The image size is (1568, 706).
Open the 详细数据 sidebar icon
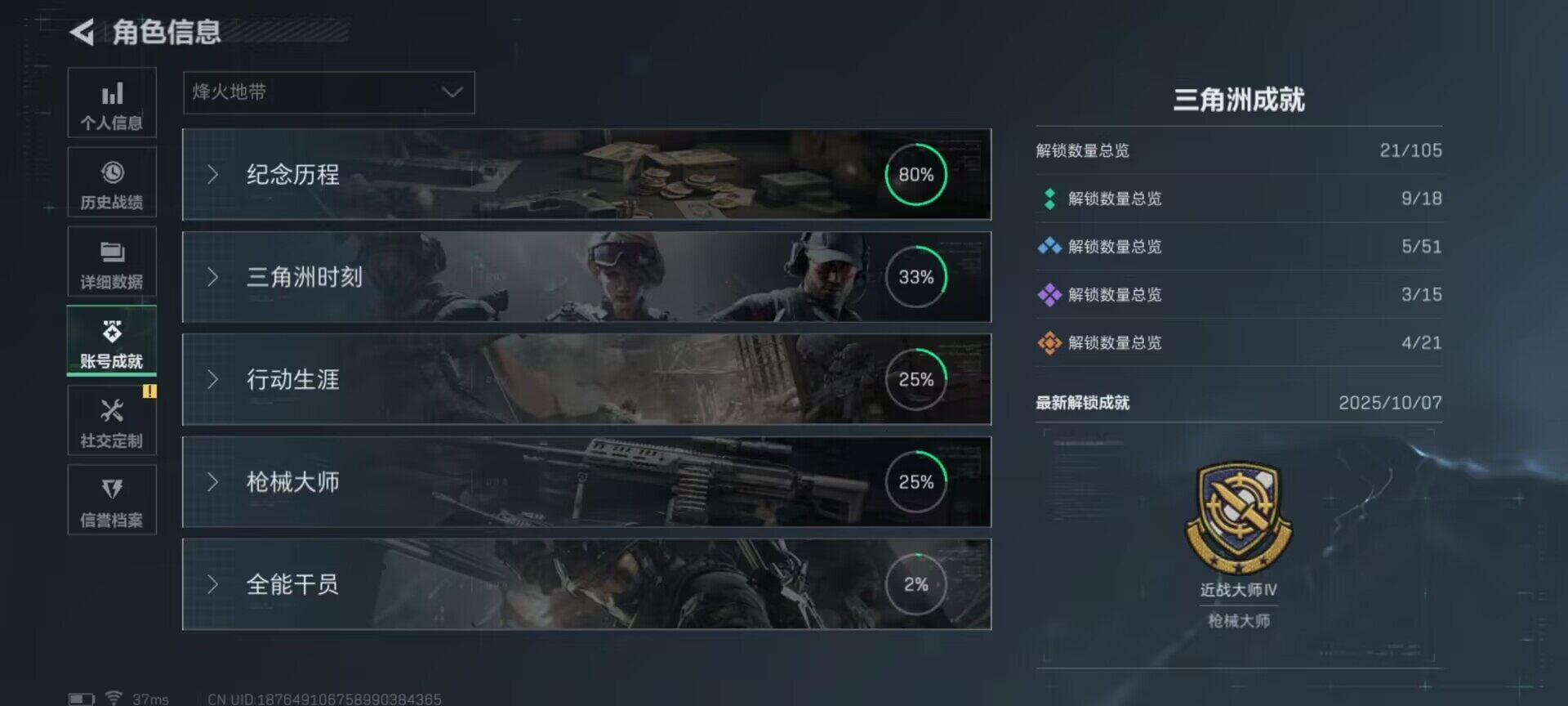112,252
